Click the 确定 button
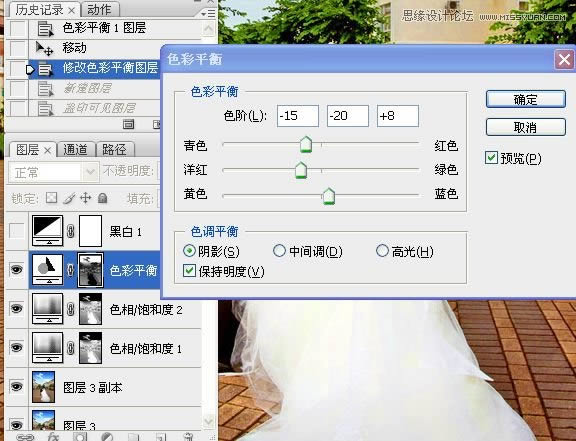 coord(526,99)
